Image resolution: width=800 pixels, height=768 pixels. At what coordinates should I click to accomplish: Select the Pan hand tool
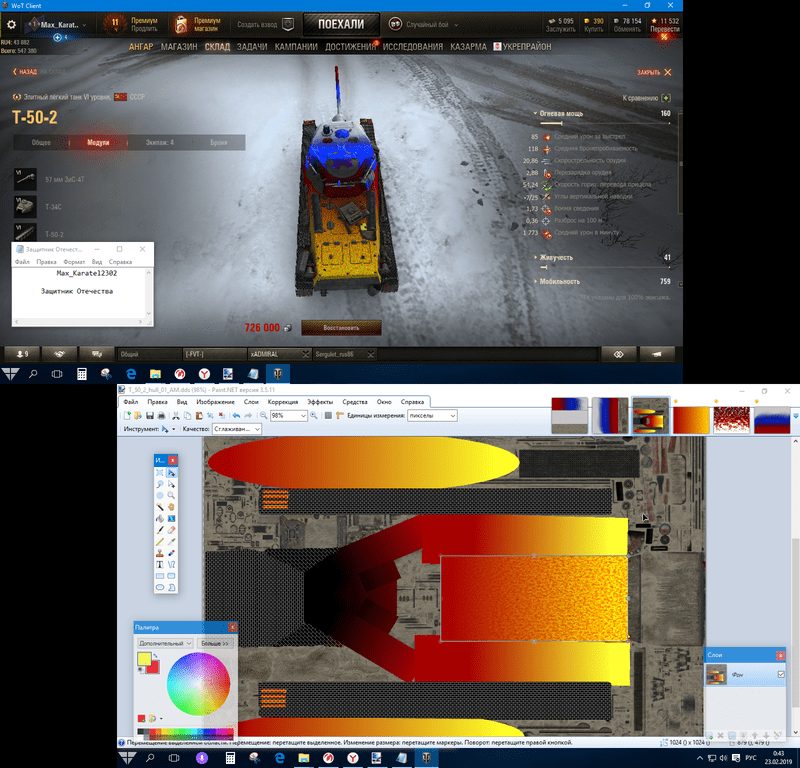click(171, 507)
